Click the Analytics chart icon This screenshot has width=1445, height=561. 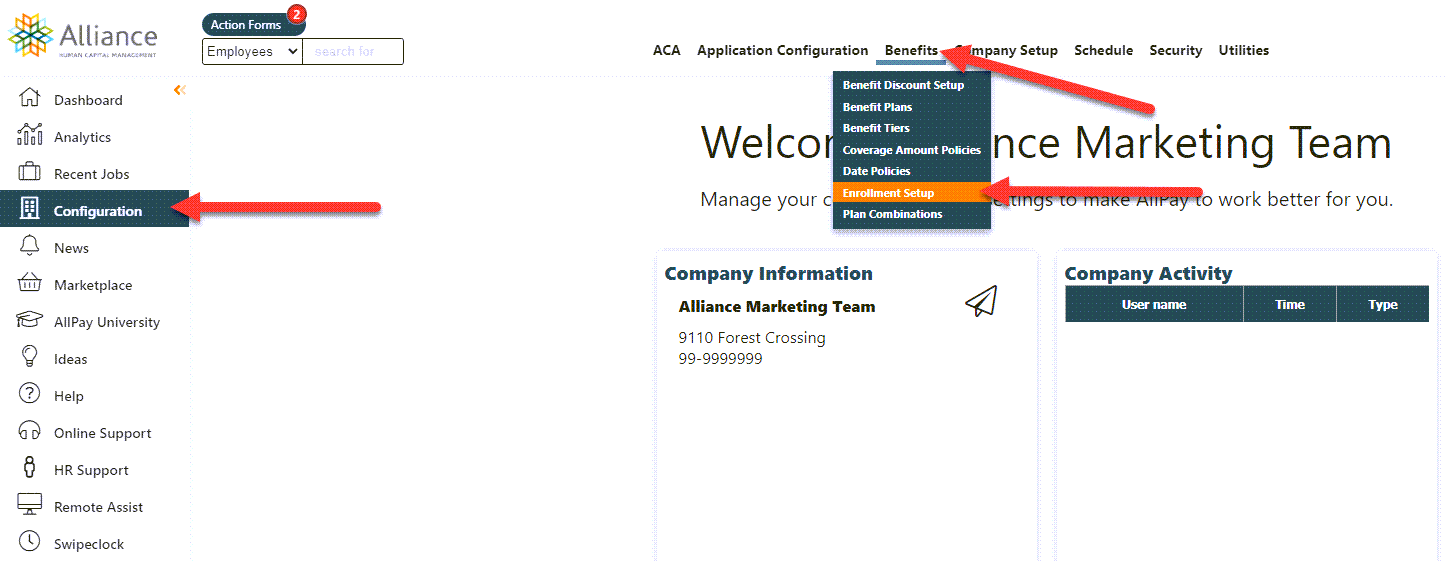click(x=30, y=135)
